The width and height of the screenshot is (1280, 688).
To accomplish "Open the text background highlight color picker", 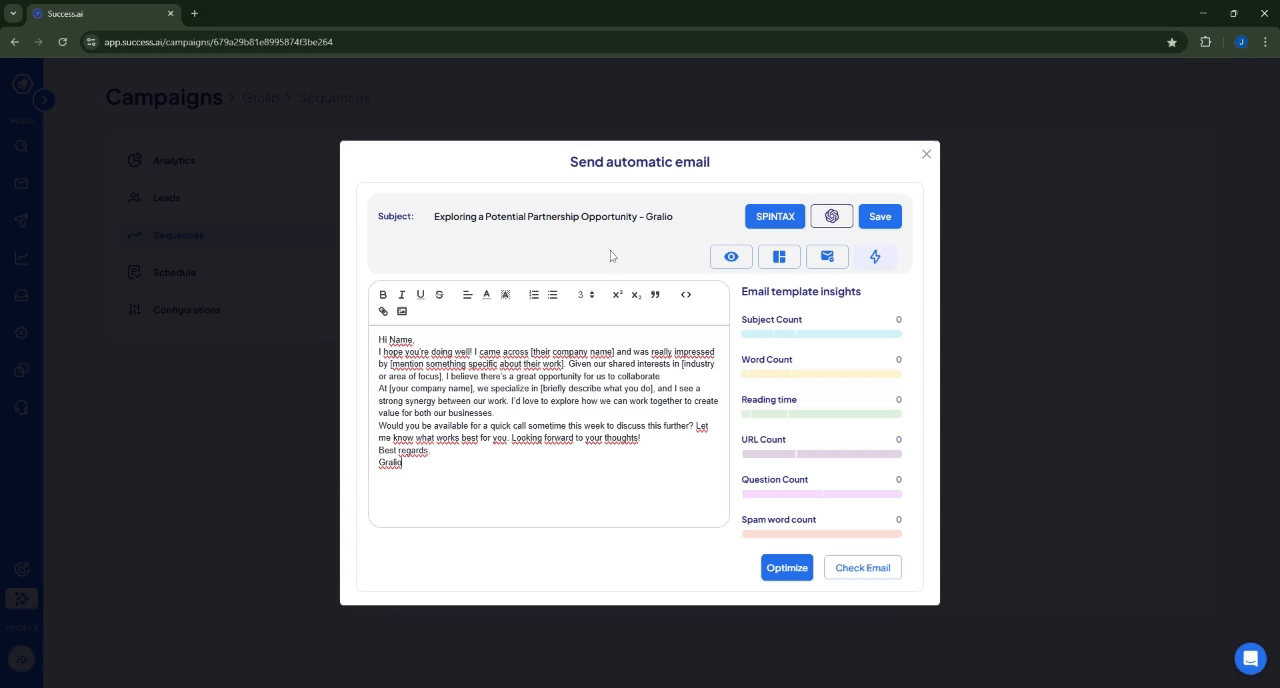I will click(x=505, y=295).
